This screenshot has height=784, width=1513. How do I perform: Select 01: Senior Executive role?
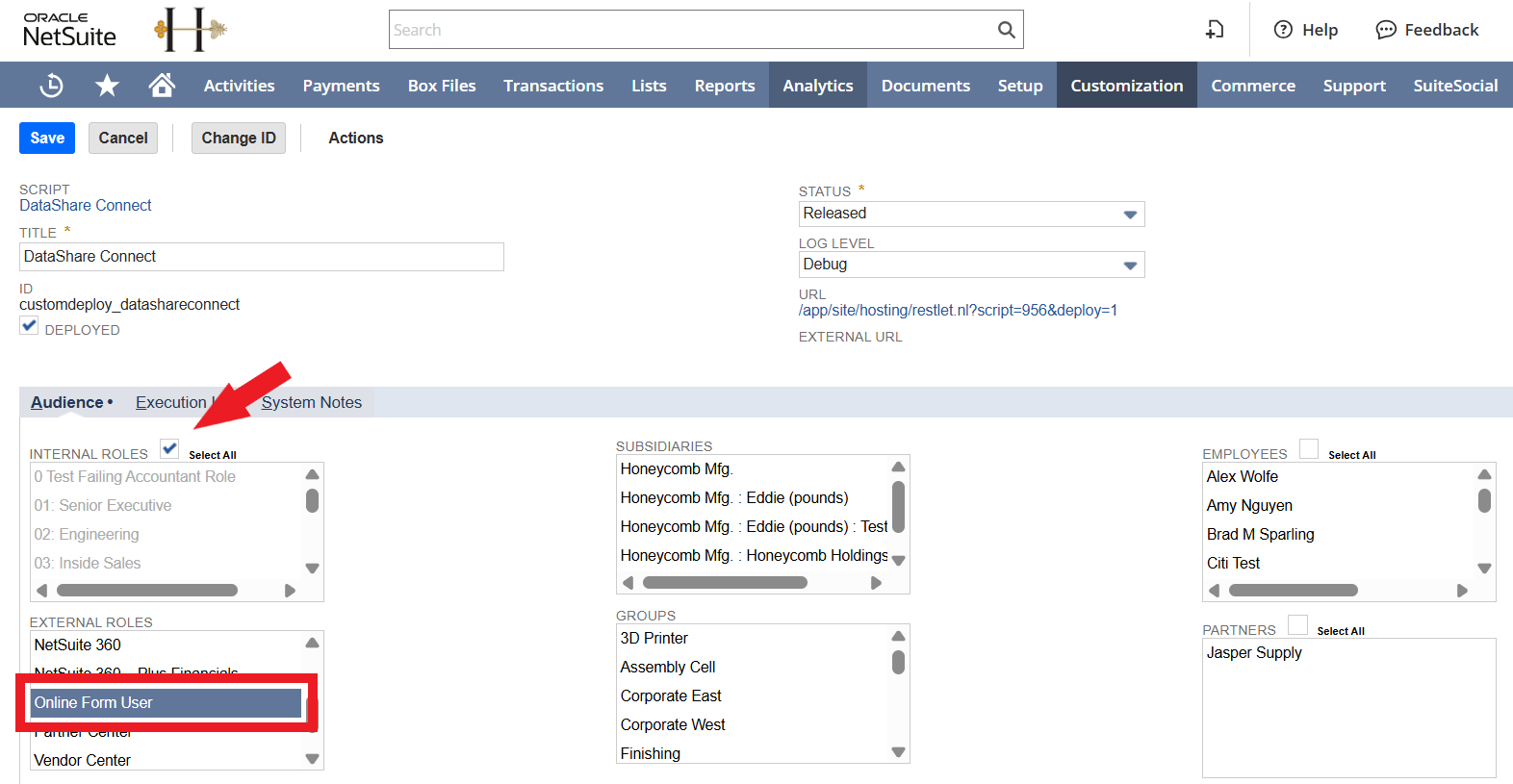(103, 505)
